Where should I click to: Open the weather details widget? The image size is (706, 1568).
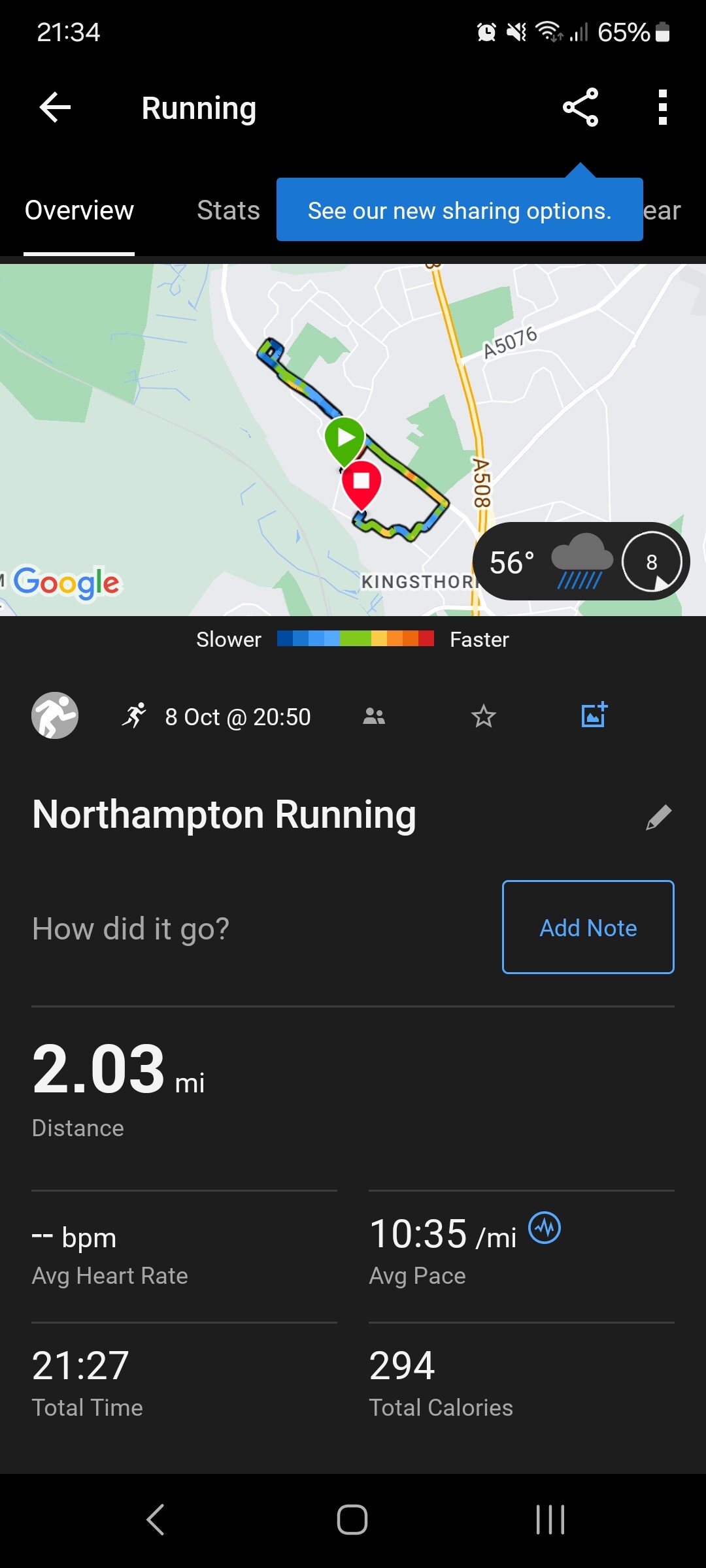549,562
